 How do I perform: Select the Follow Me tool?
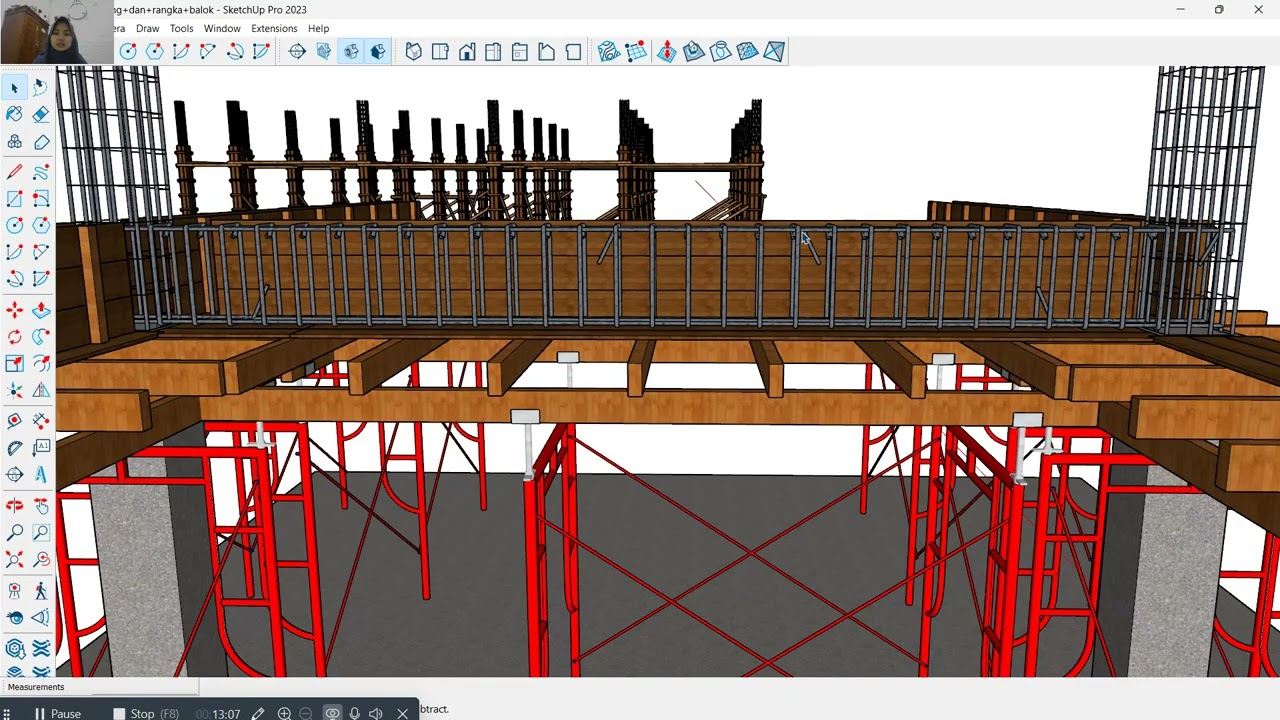[x=41, y=337]
